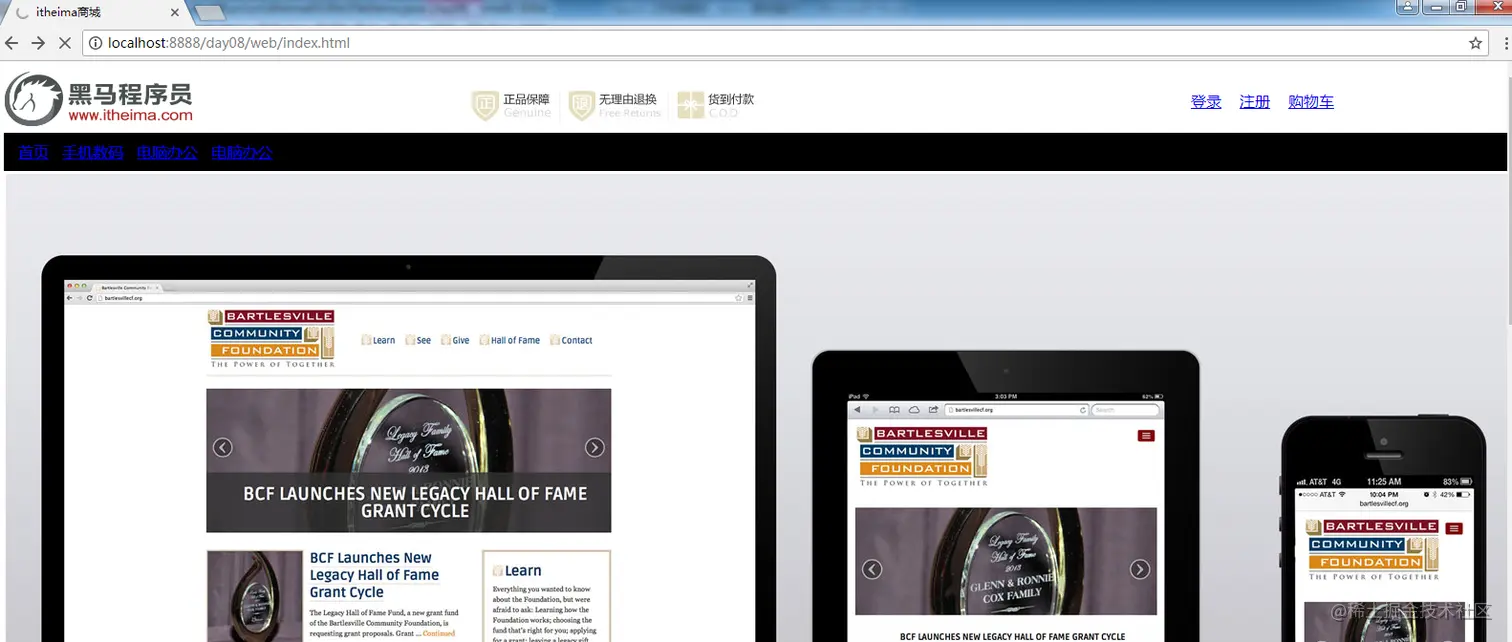
Task: Click the iPad mockup's red hamburger menu icon
Action: 1146,436
